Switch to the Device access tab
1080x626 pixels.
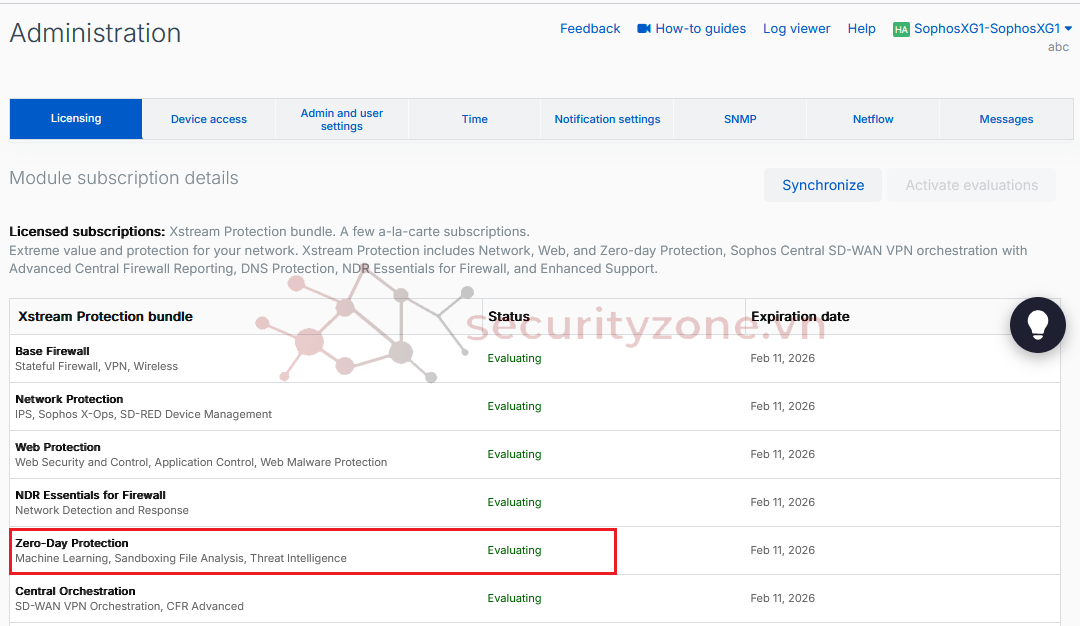click(208, 119)
